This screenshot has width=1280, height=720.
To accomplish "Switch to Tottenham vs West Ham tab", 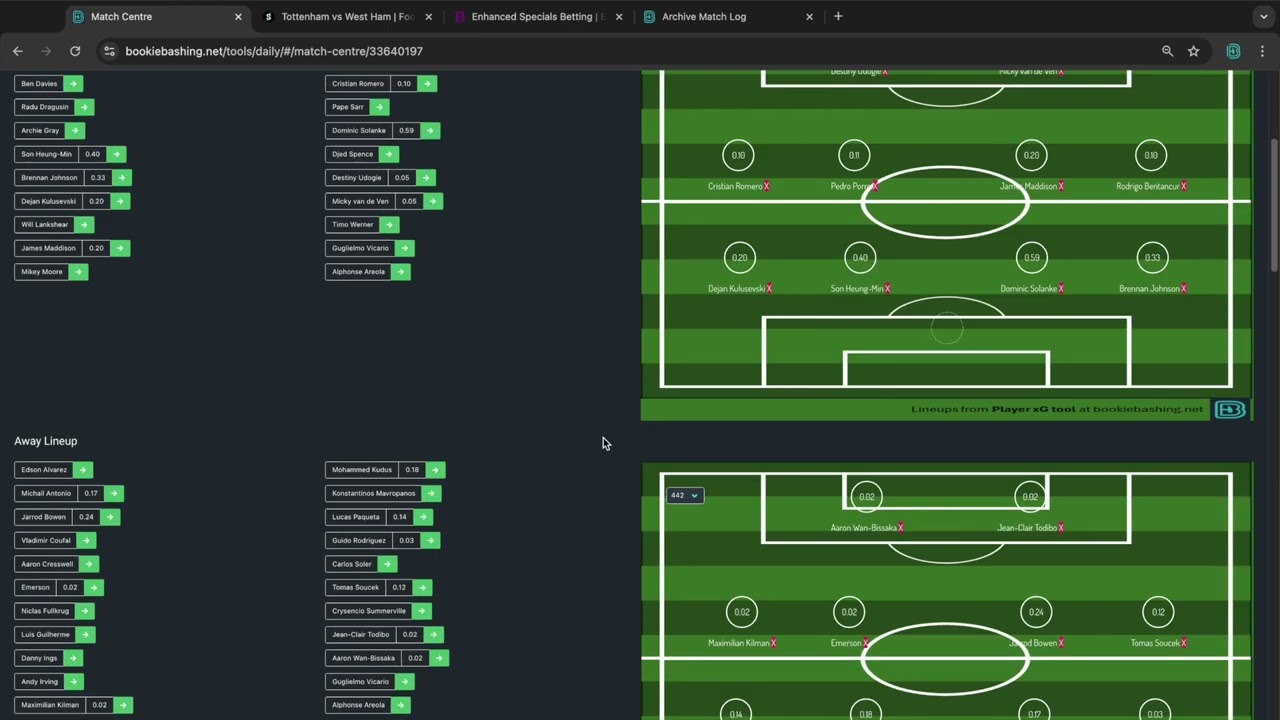I will 346,17.
